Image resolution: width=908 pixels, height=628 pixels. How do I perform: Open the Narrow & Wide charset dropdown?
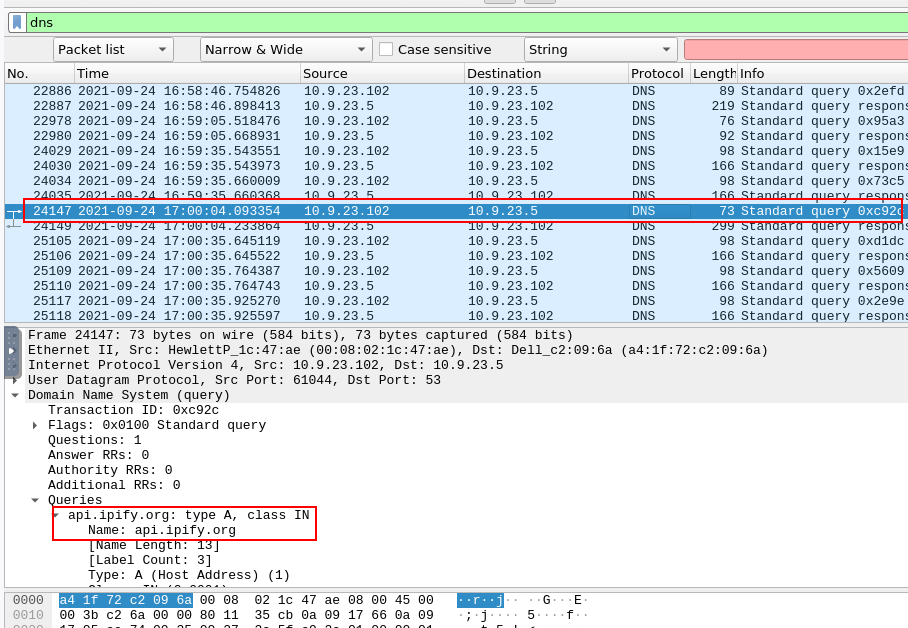pos(285,50)
